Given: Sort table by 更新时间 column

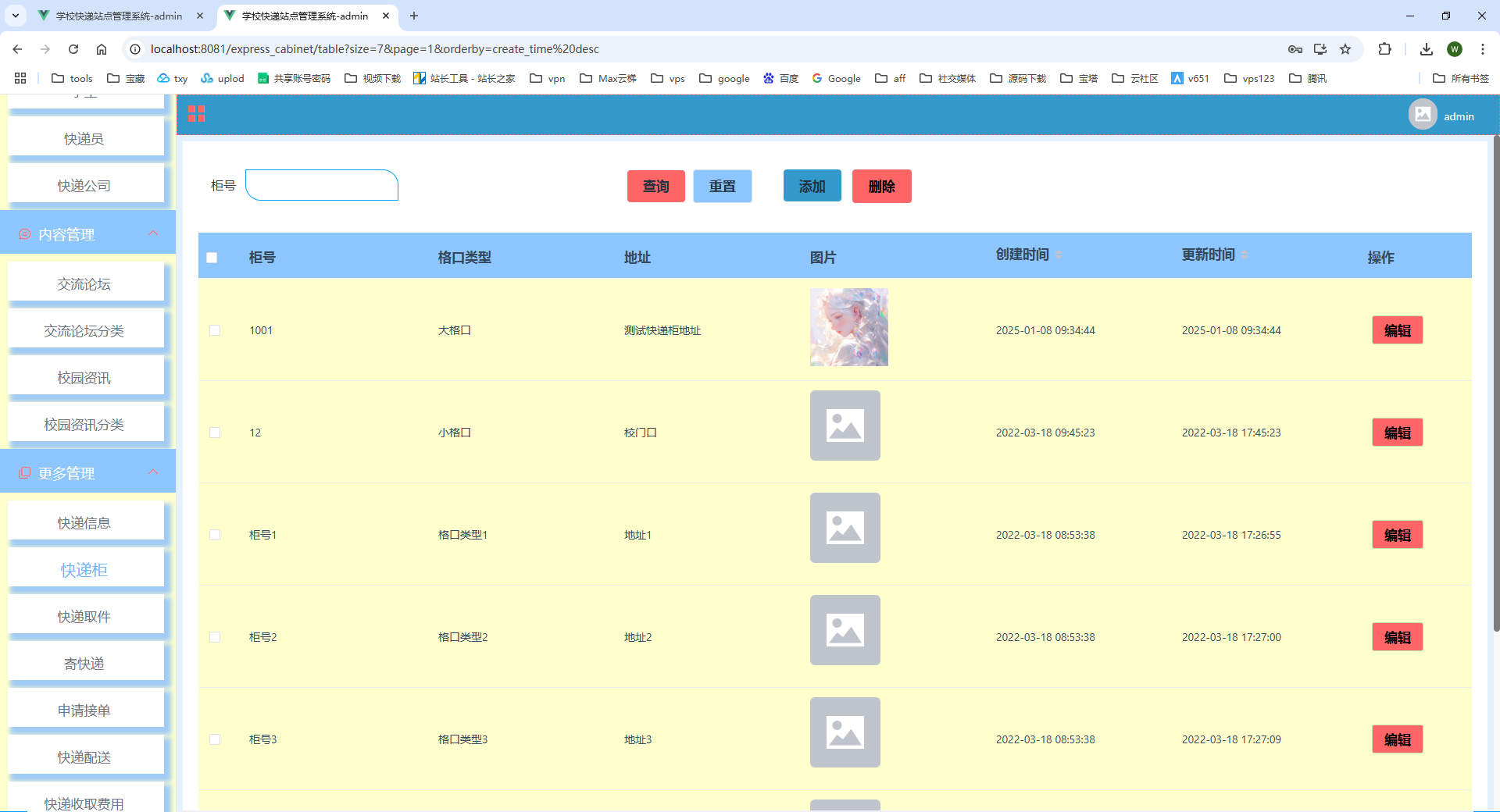Looking at the screenshot, I should coord(1245,255).
